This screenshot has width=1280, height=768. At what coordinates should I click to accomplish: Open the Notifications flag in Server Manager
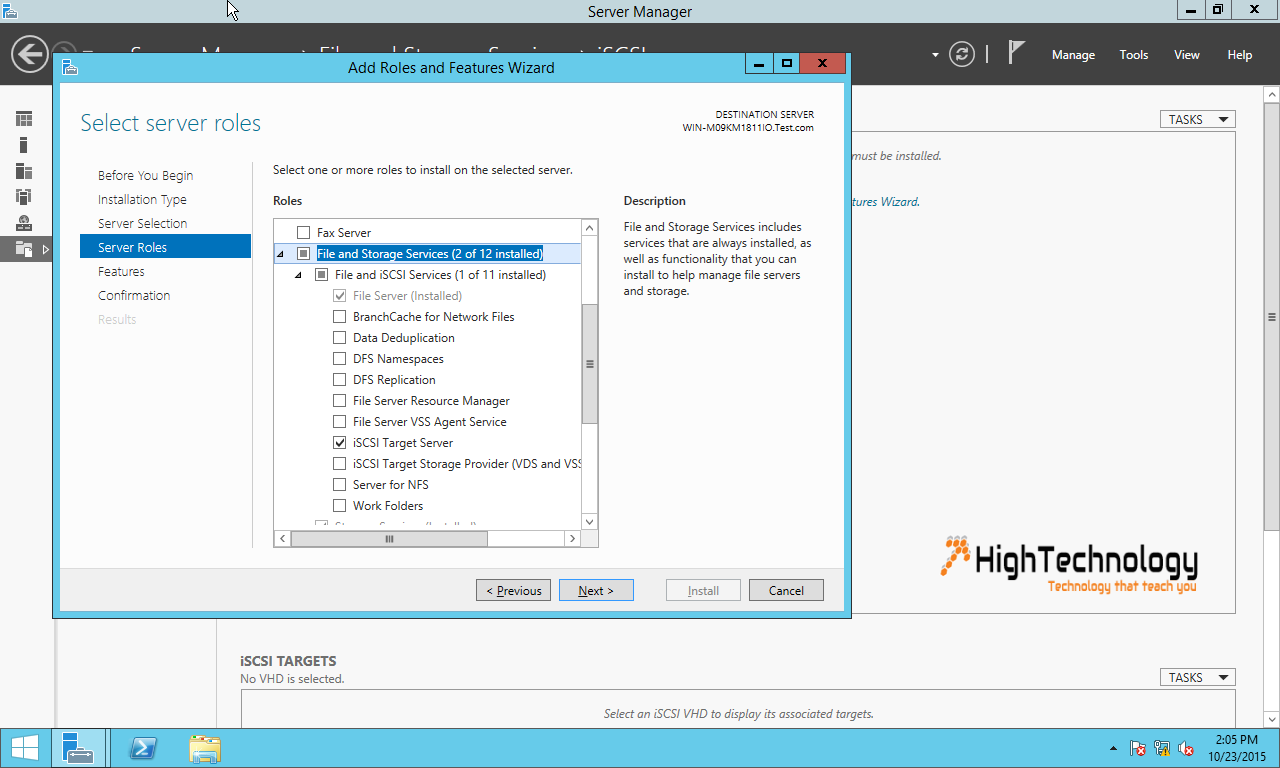[x=1016, y=53]
